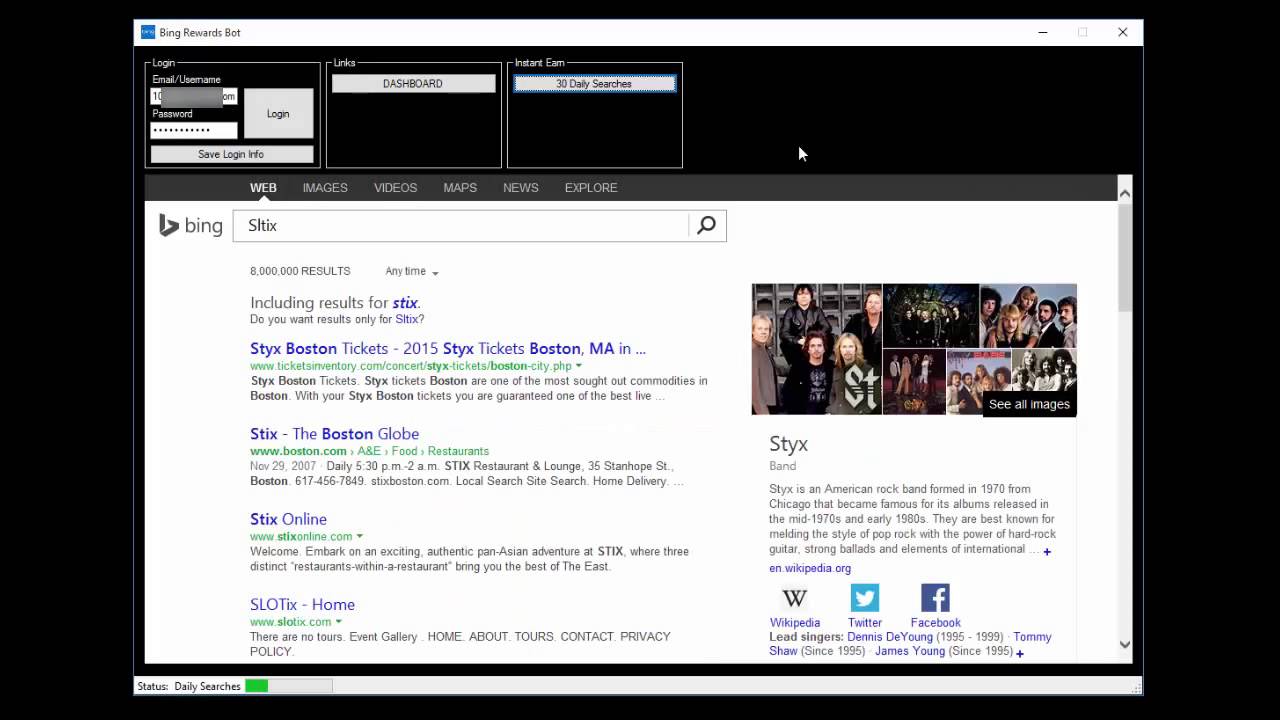Screen dimensions: 1280x720
Task: Click the scrollbar down arrow
Action: tap(1125, 645)
